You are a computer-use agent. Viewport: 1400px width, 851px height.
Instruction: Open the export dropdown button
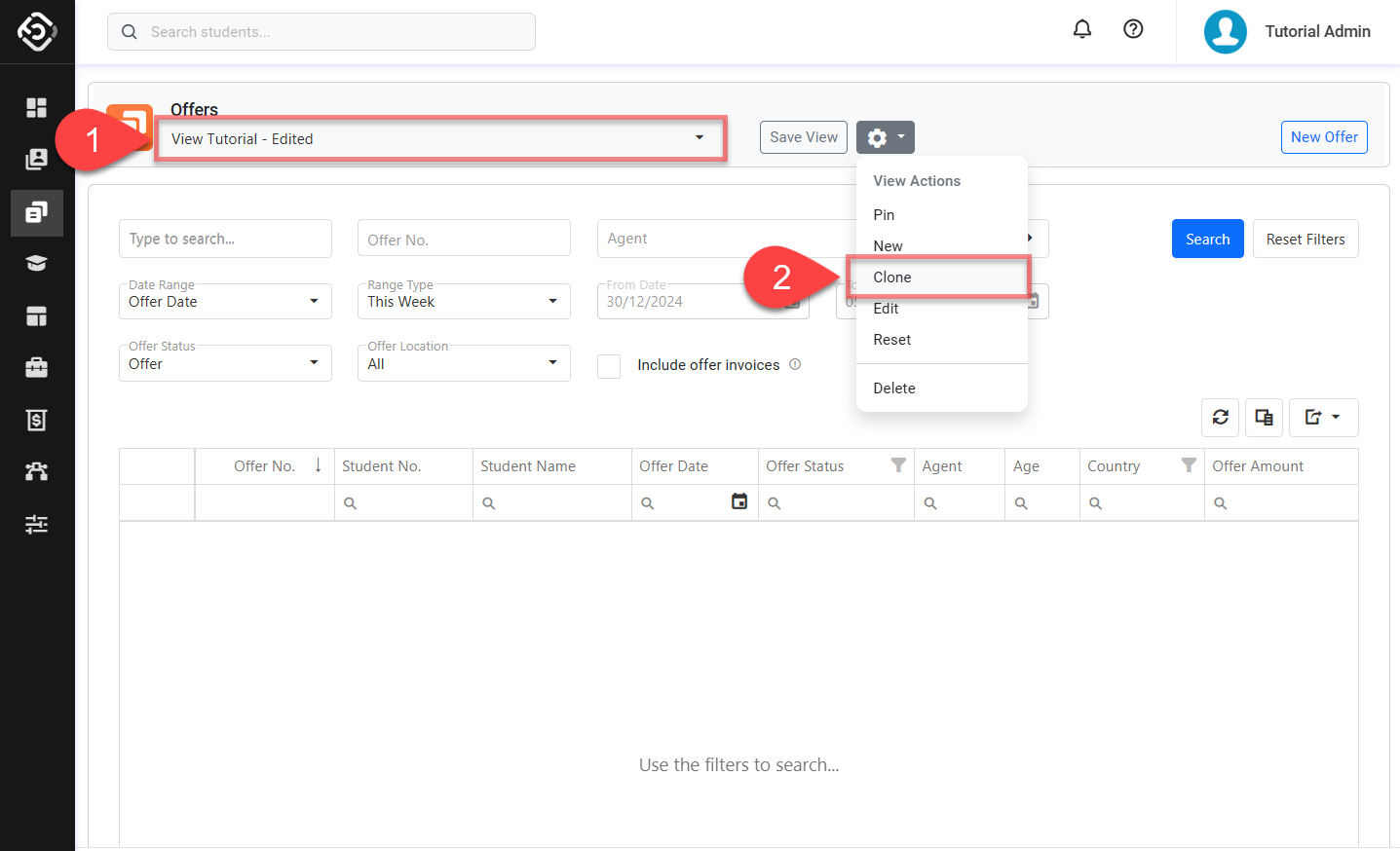1323,418
